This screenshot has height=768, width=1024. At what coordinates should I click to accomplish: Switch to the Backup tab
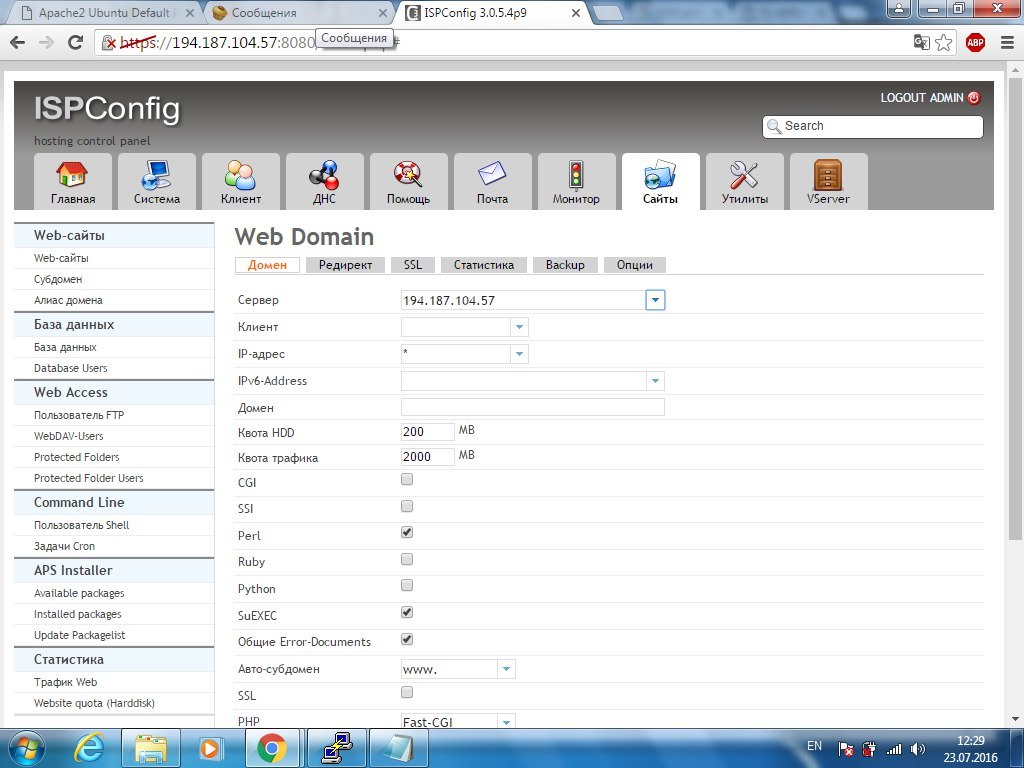565,264
